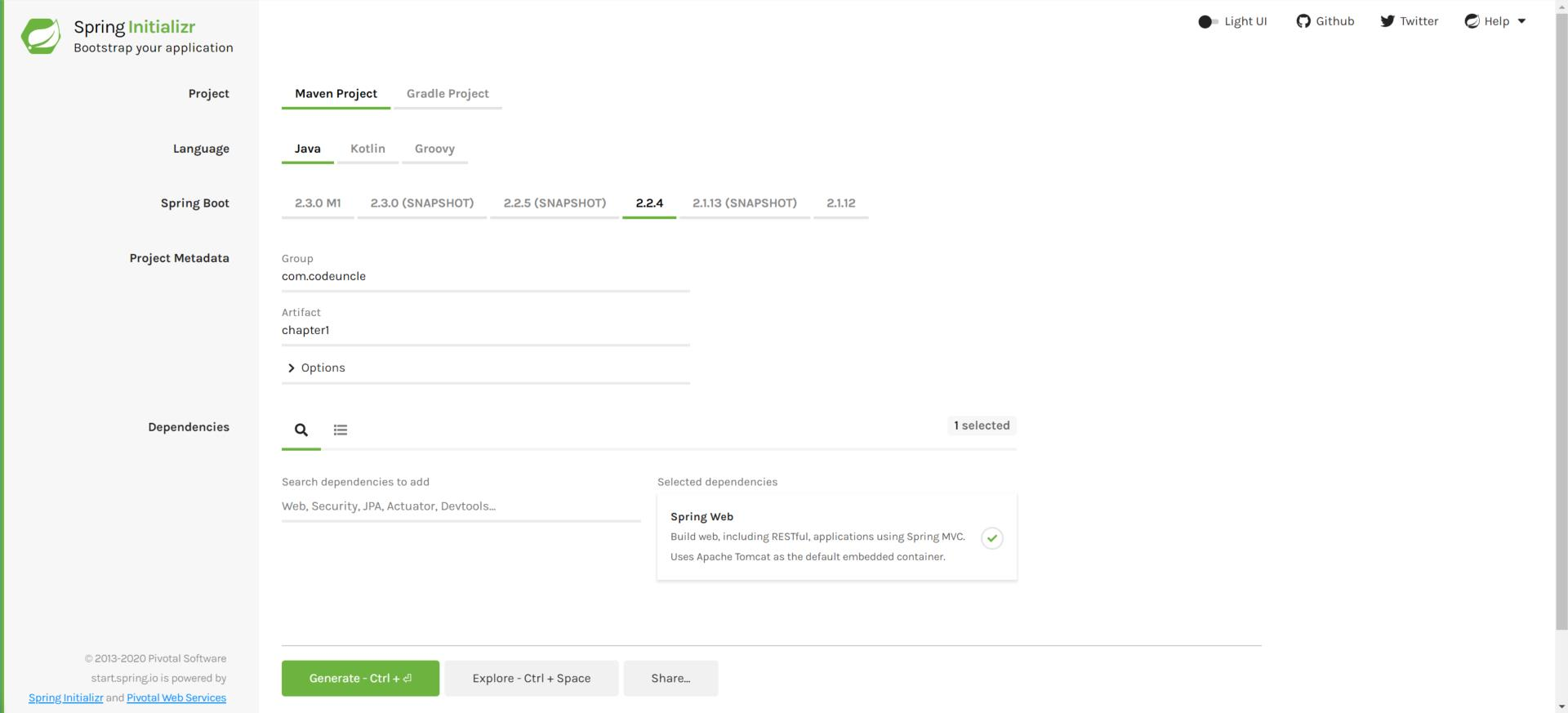Select Groovy language tab
The height and width of the screenshot is (713, 1568).
coord(434,149)
